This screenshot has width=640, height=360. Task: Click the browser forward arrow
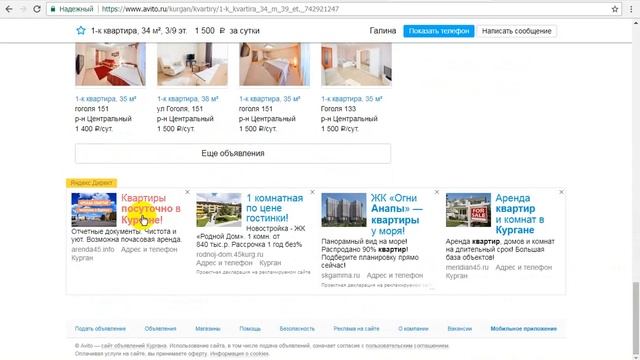[x=23, y=9]
